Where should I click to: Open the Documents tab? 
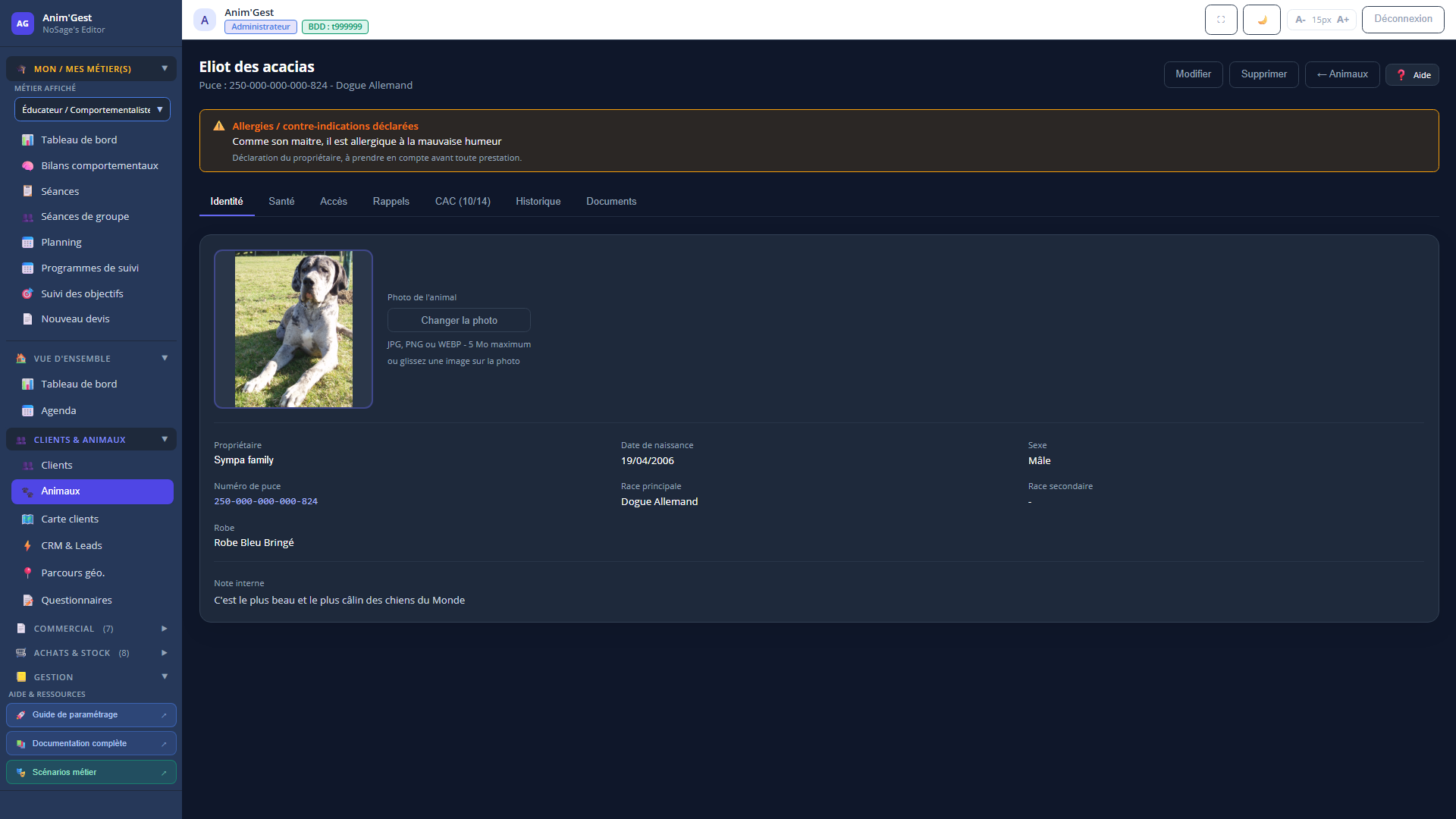[x=611, y=202]
